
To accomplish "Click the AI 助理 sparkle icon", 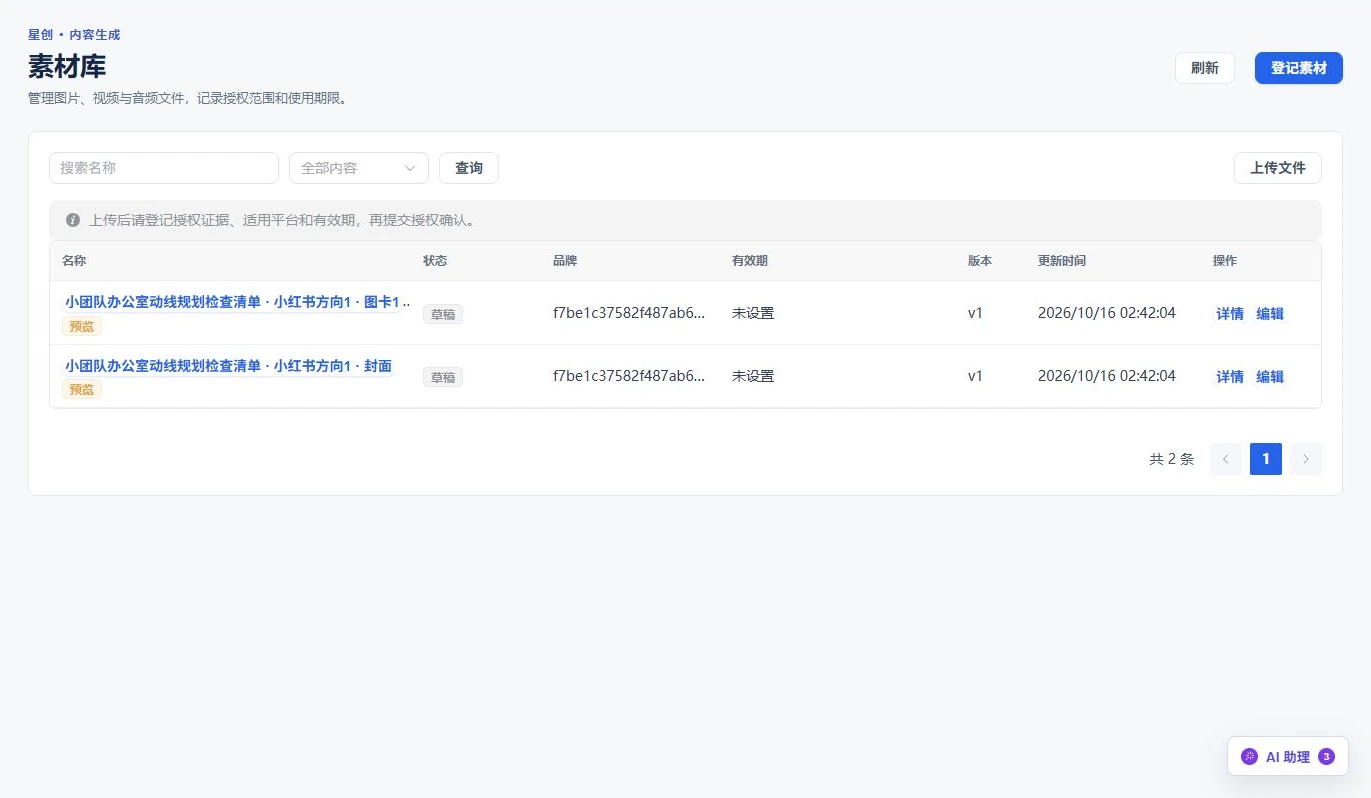I will (x=1249, y=757).
